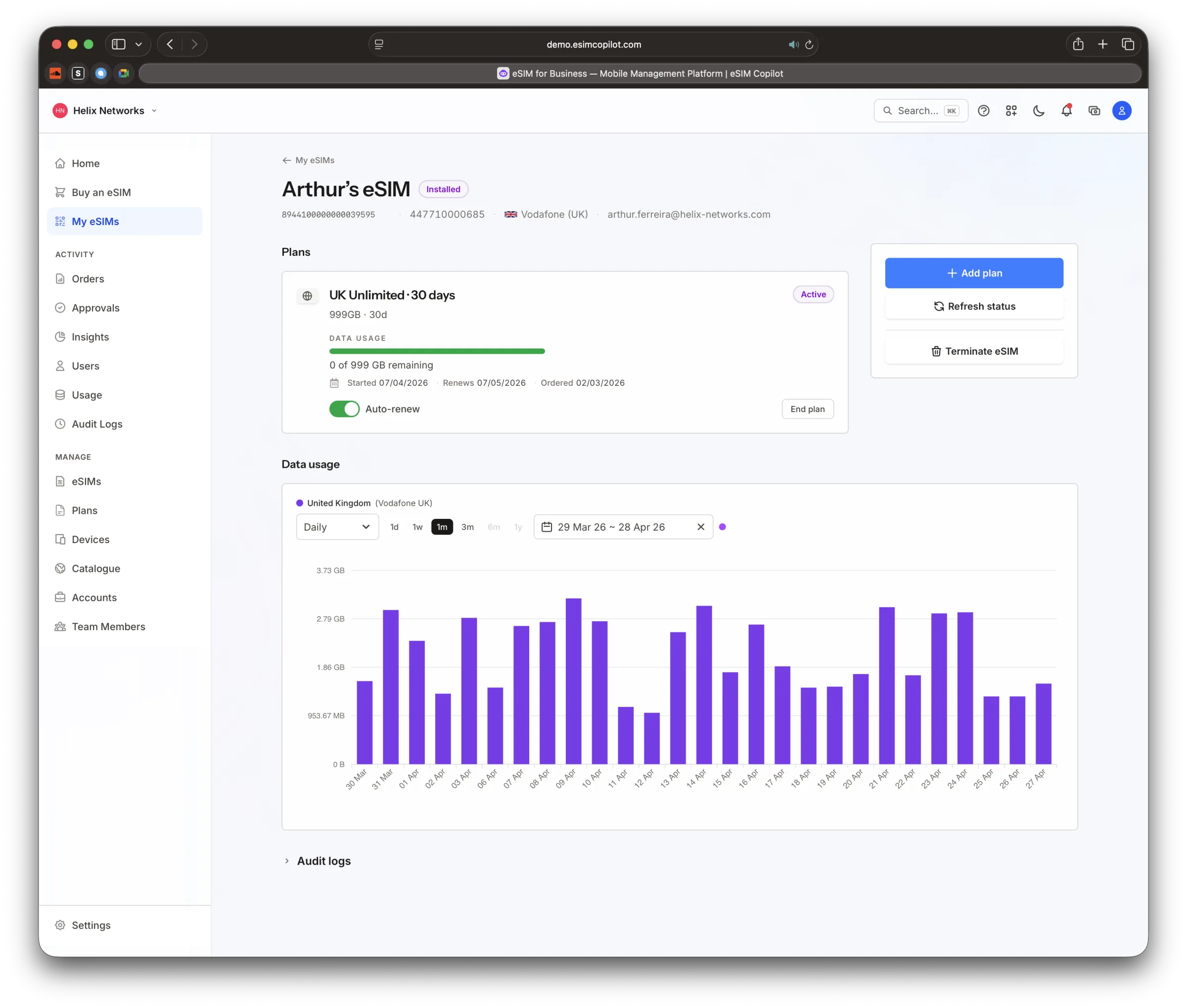Open Safari sidebar dropdown chevron
This screenshot has width=1187, height=1008.
tap(138, 44)
